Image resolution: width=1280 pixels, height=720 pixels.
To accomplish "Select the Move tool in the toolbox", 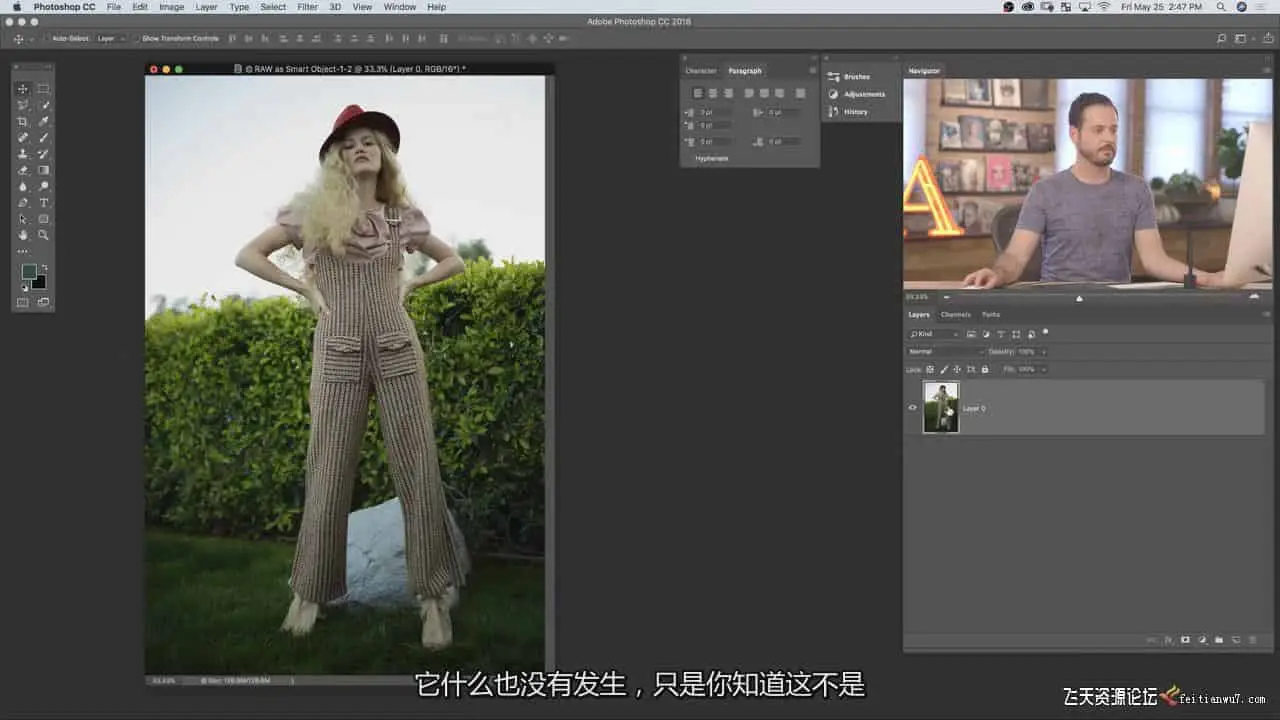I will point(23,89).
